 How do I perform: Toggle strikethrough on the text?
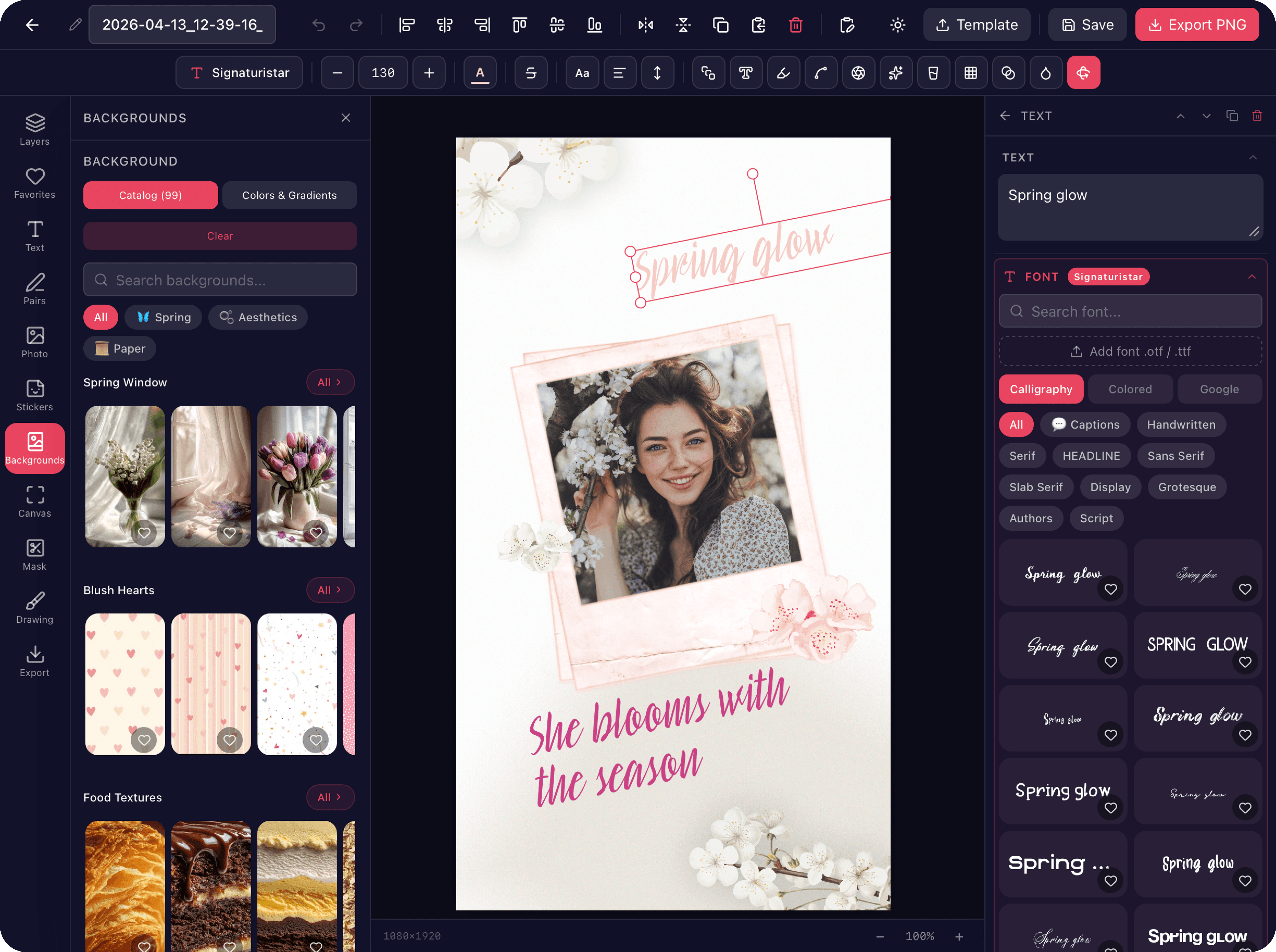[530, 73]
